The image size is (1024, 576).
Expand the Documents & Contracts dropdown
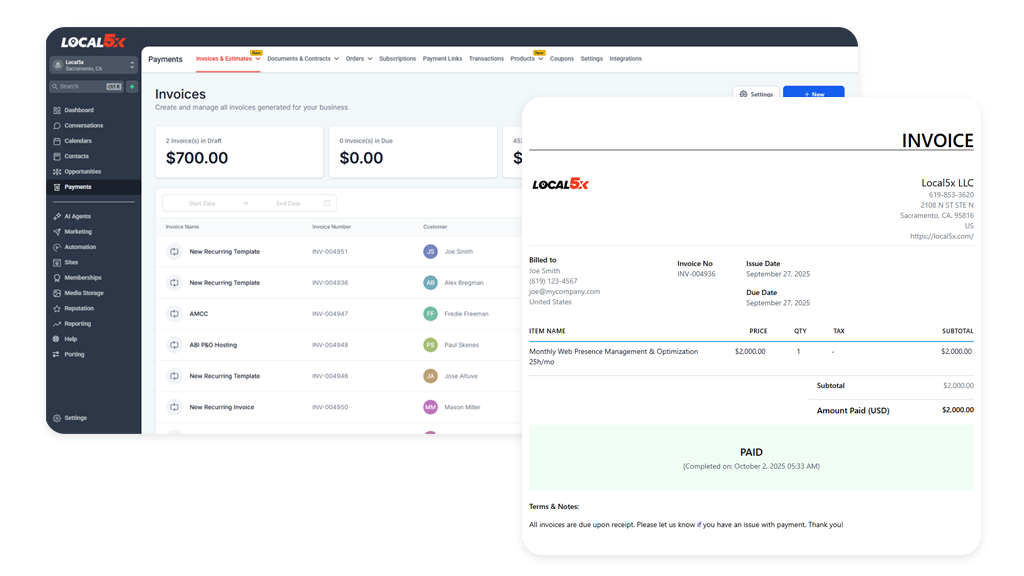coord(302,59)
